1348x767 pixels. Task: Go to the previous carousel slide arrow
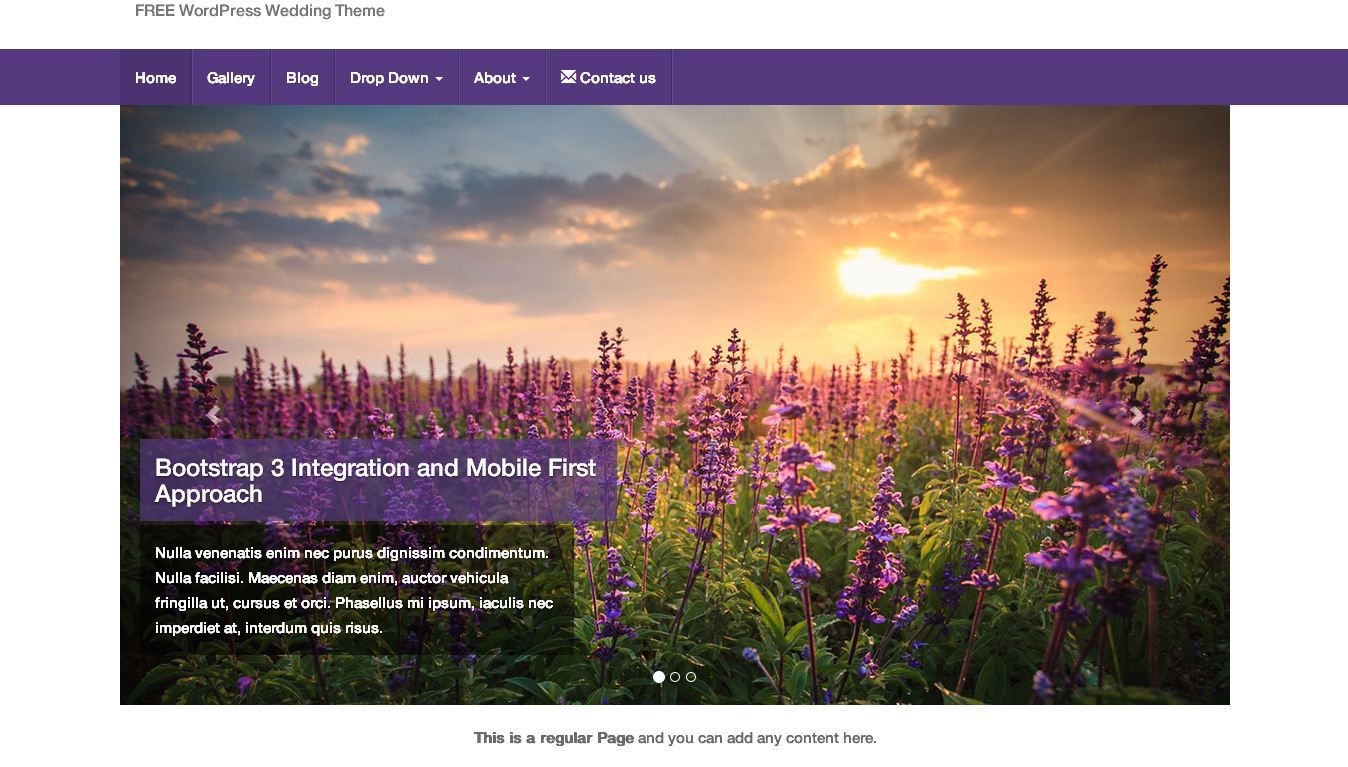coord(212,417)
